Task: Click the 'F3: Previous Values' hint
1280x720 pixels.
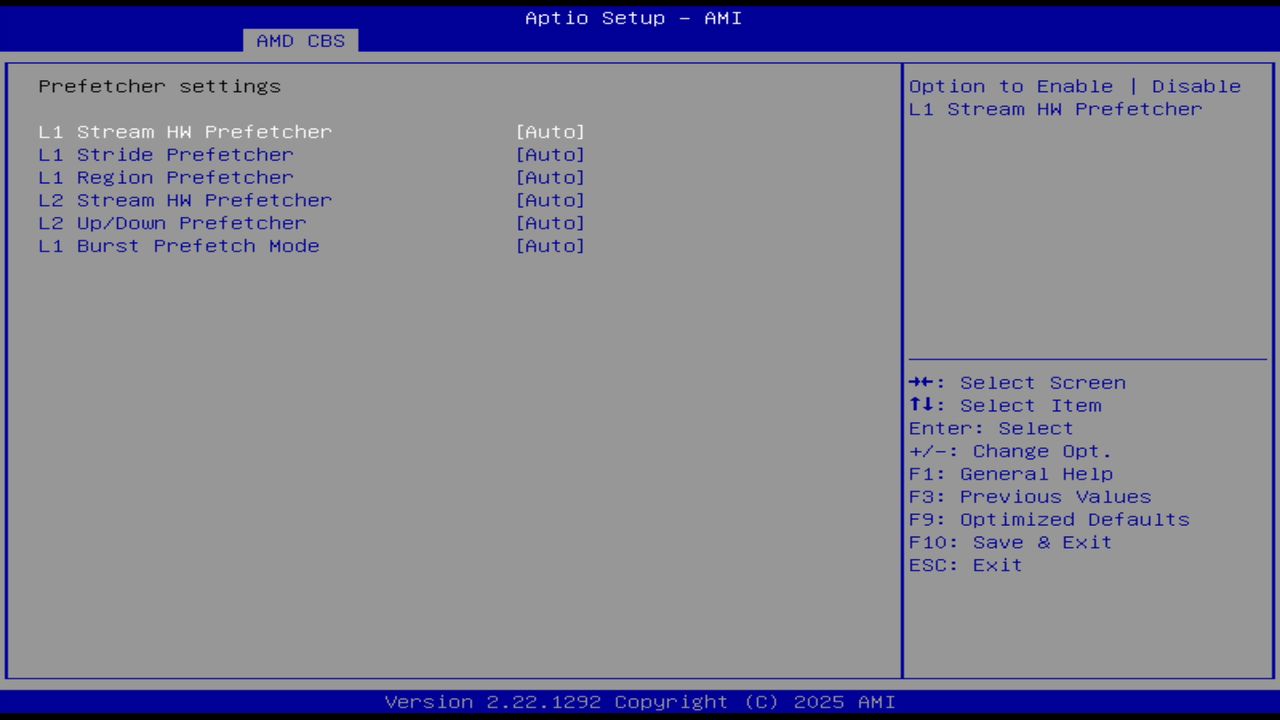Action: (x=1030, y=497)
